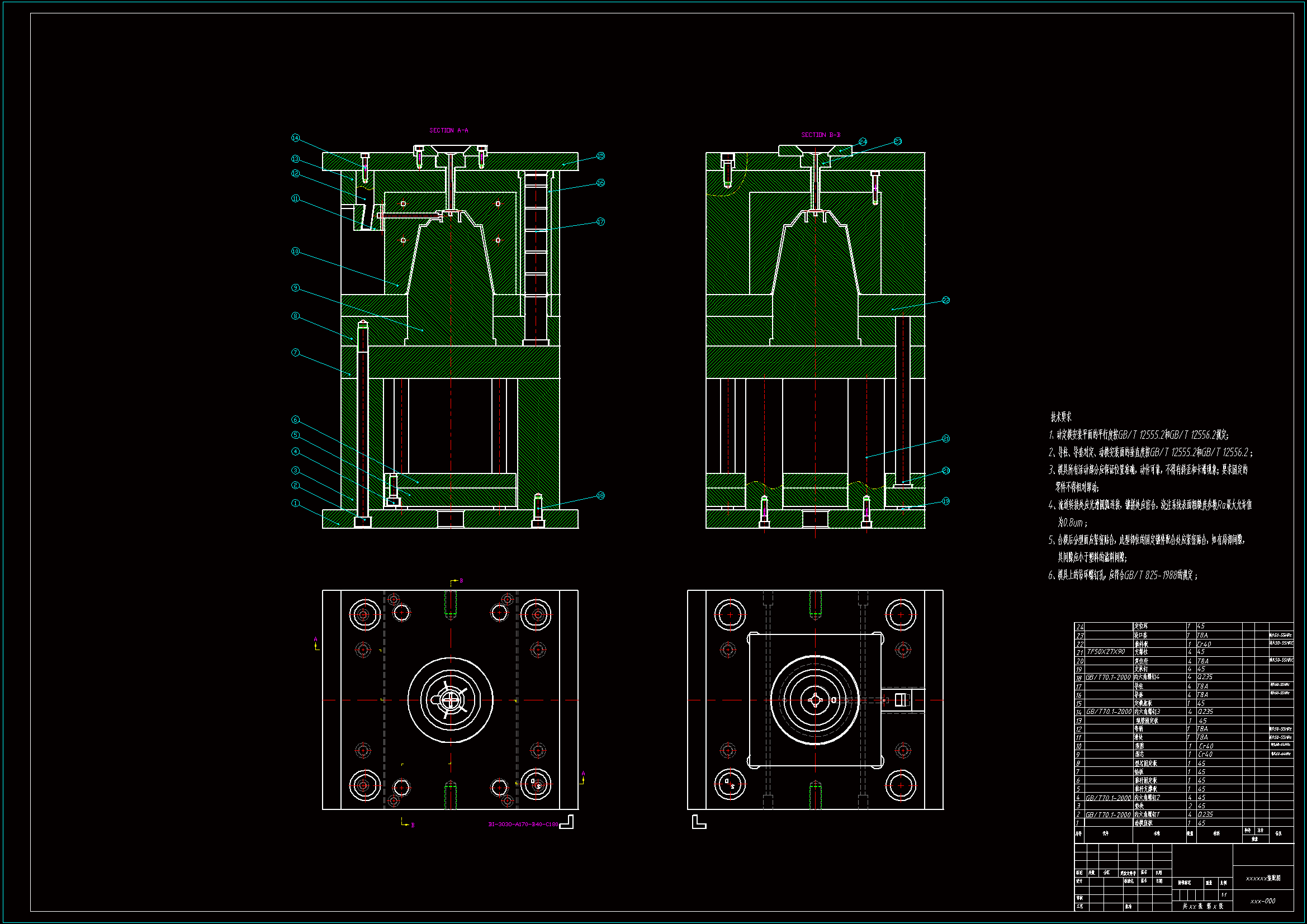
Task: Select balloon number 18 near bottom screw
Action: coord(600,496)
